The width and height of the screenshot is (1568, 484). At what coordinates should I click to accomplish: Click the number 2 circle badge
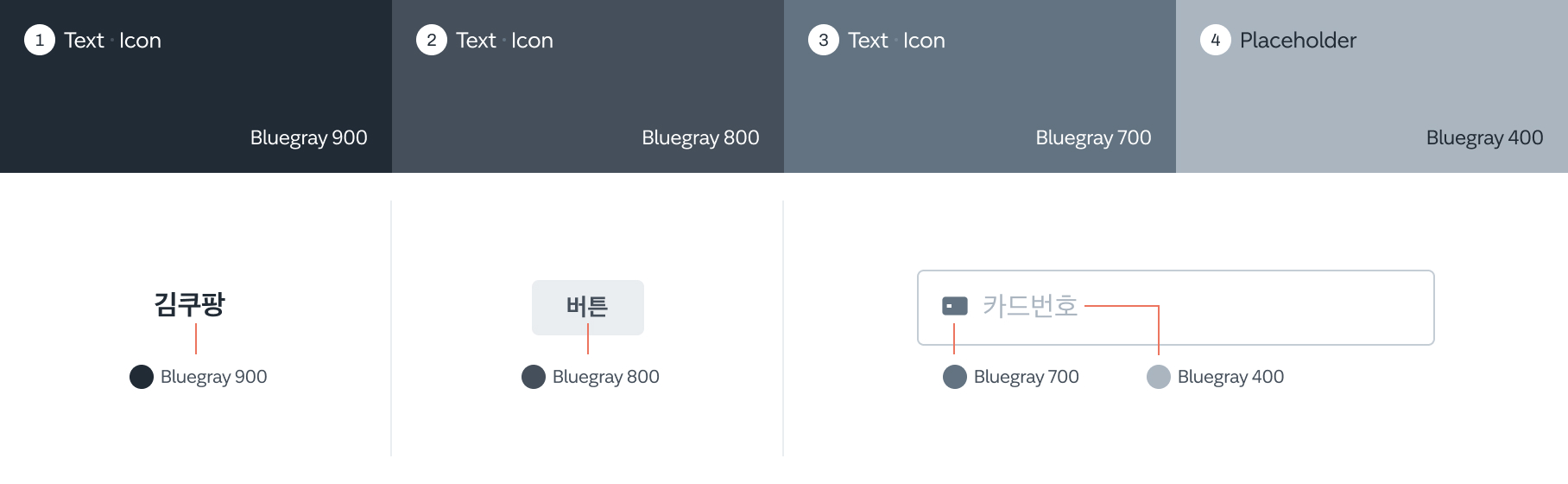(x=432, y=40)
